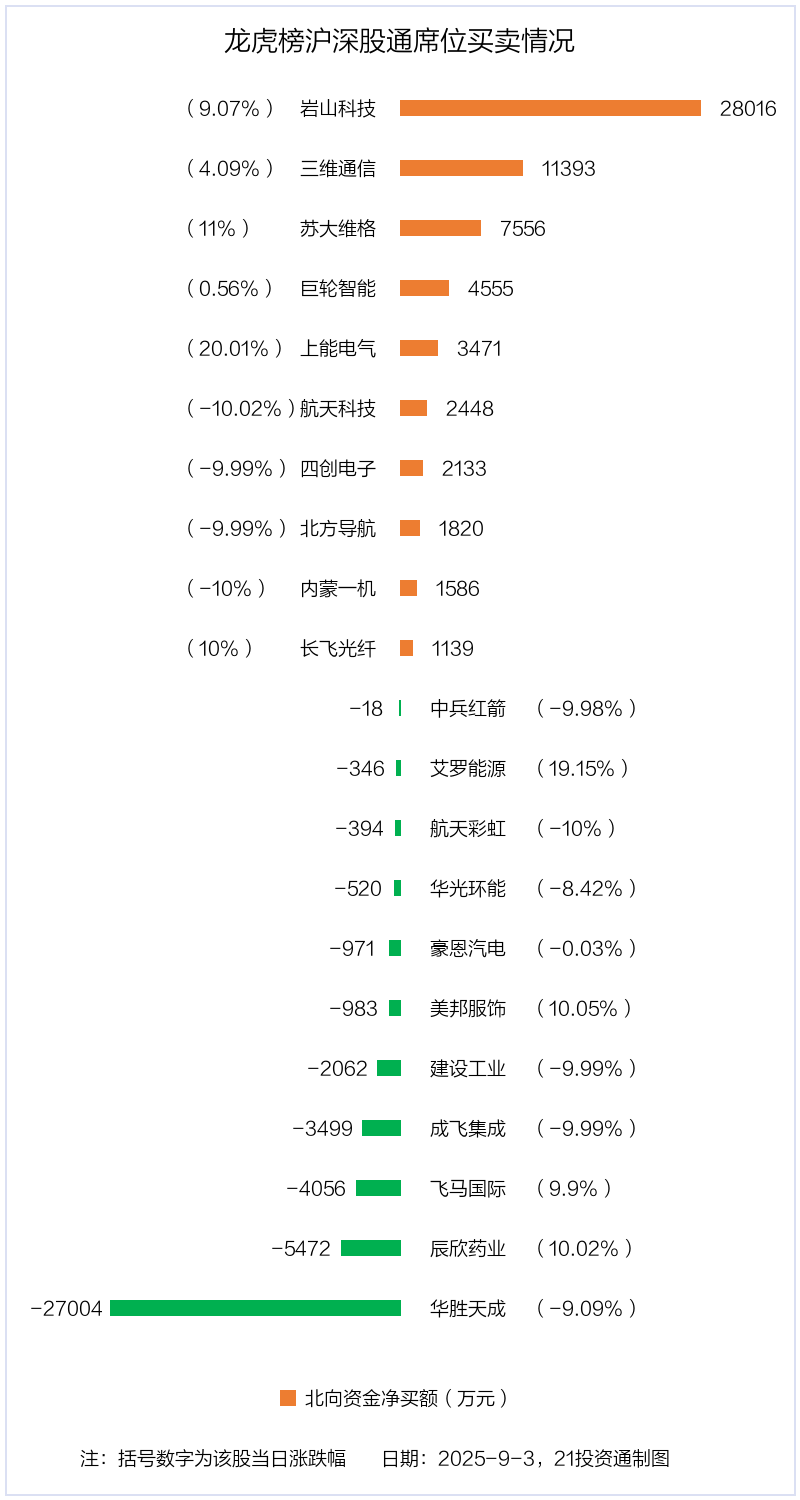Click the 北向资金净买额（万元）legend text
The height and width of the screenshot is (1500, 800).
(406, 1398)
